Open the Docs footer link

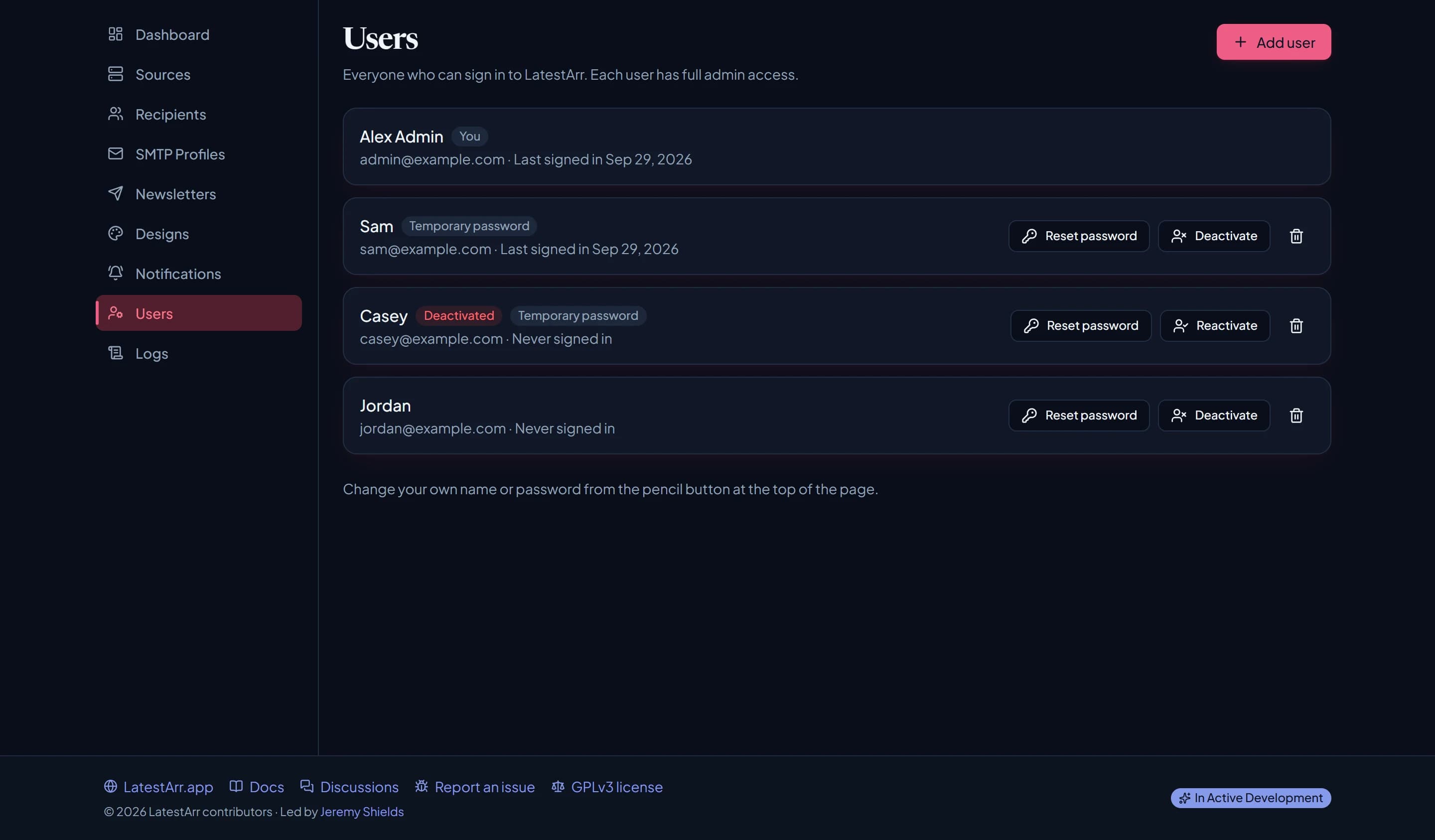click(256, 787)
